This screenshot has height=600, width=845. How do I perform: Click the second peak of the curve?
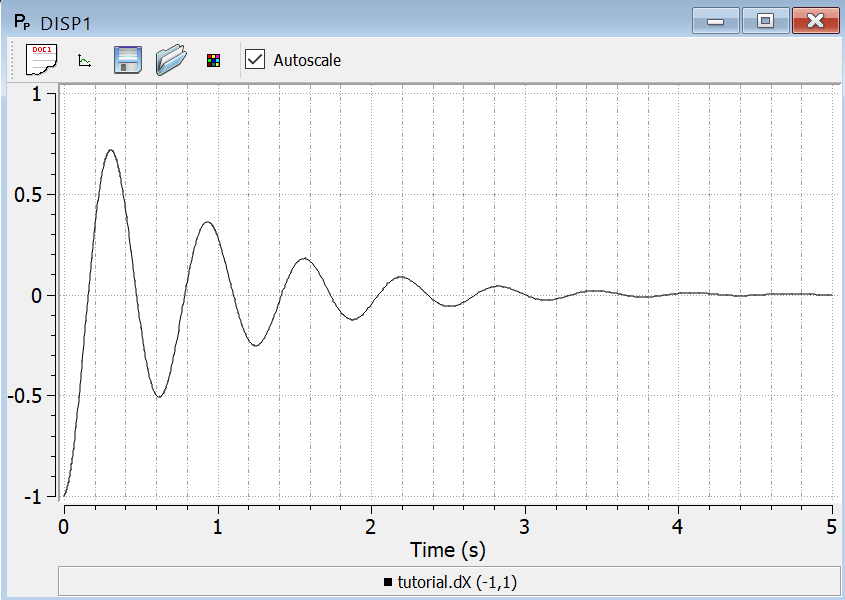[207, 222]
